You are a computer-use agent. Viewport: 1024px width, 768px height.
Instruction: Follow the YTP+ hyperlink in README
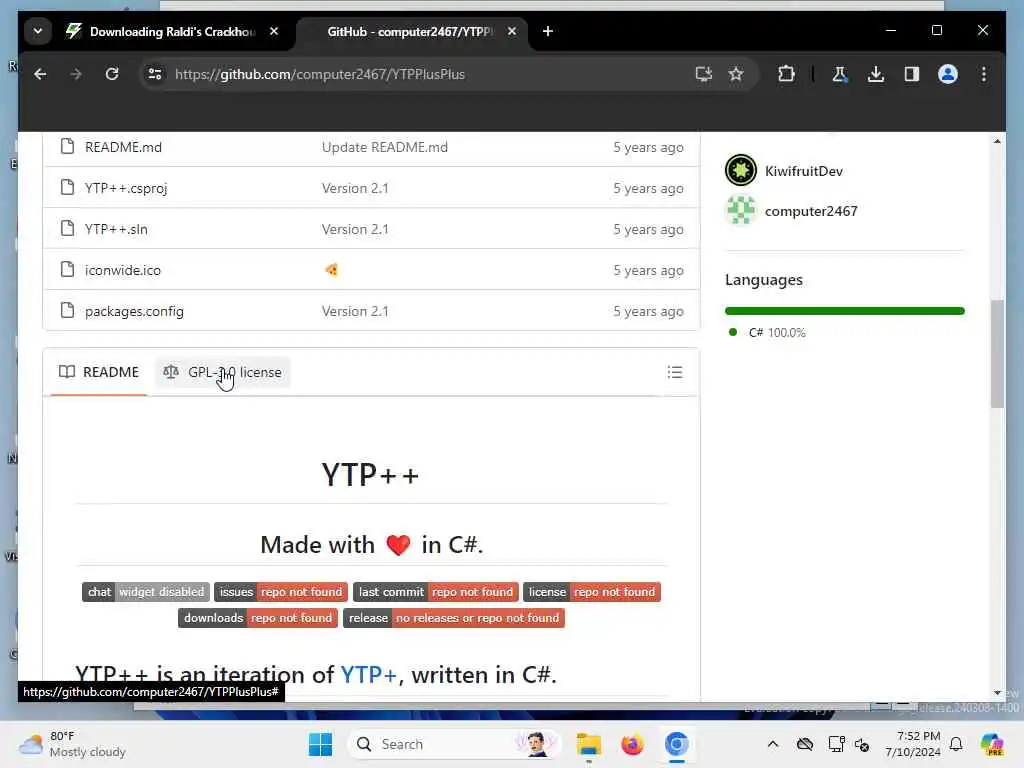tap(368, 675)
